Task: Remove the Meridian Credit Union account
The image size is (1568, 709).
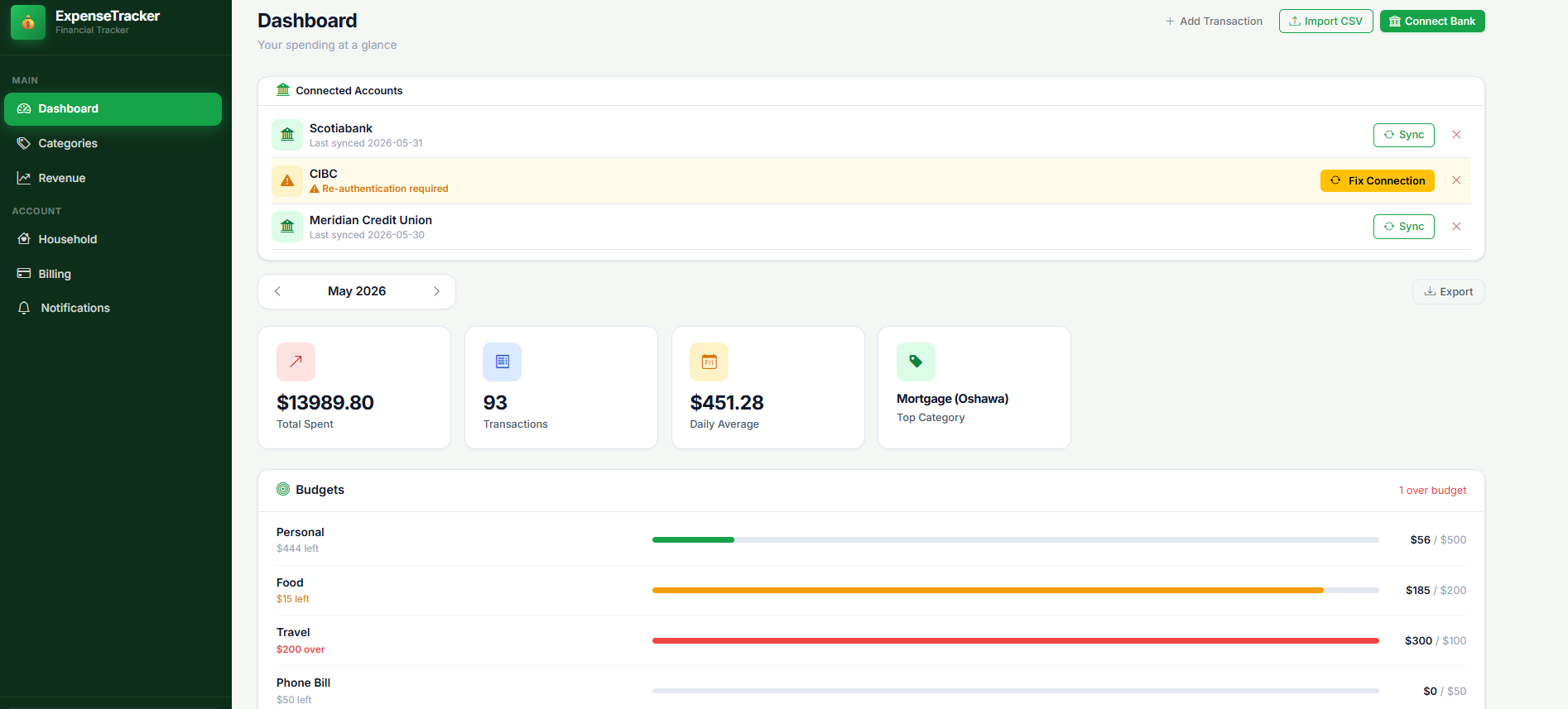Action: point(1456,227)
